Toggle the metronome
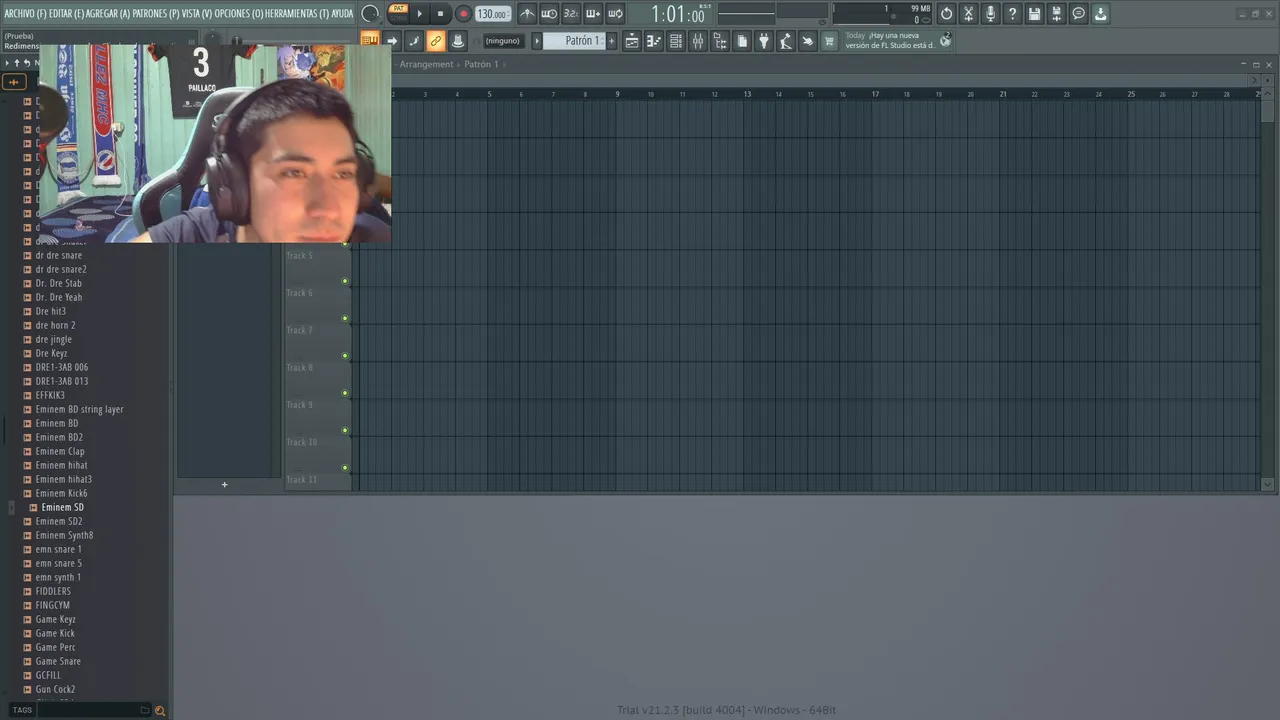 527,14
